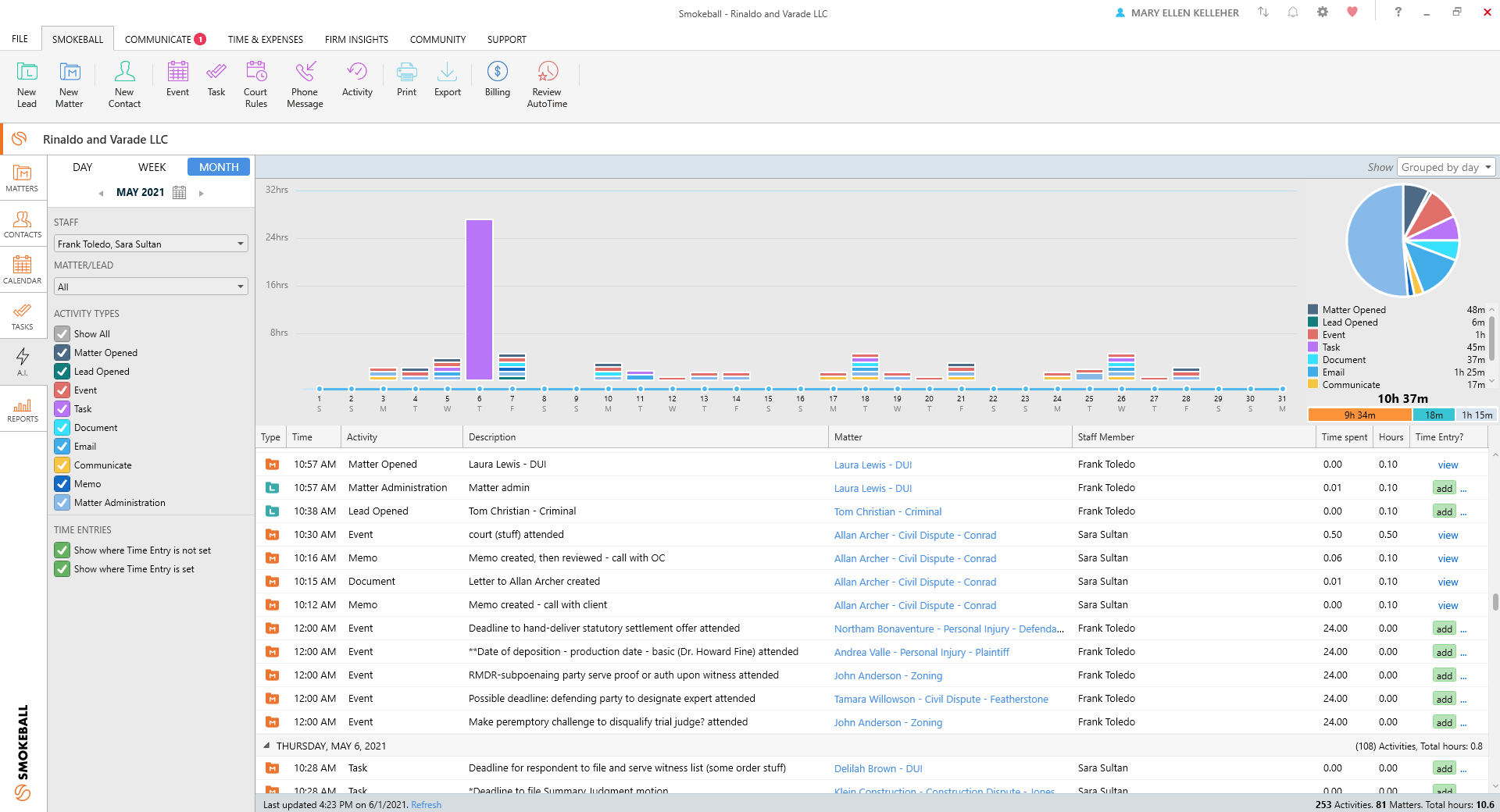
Task: Expand the Grouped by day dropdown
Action: pos(1445,167)
